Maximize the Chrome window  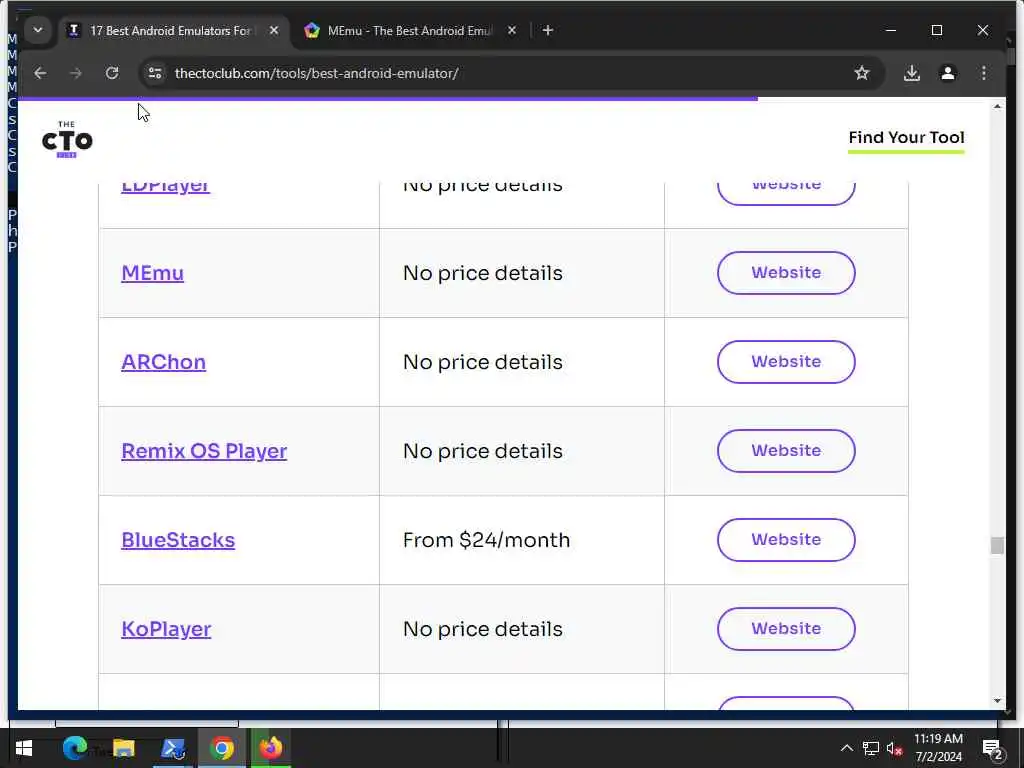pyautogui.click(x=936, y=31)
